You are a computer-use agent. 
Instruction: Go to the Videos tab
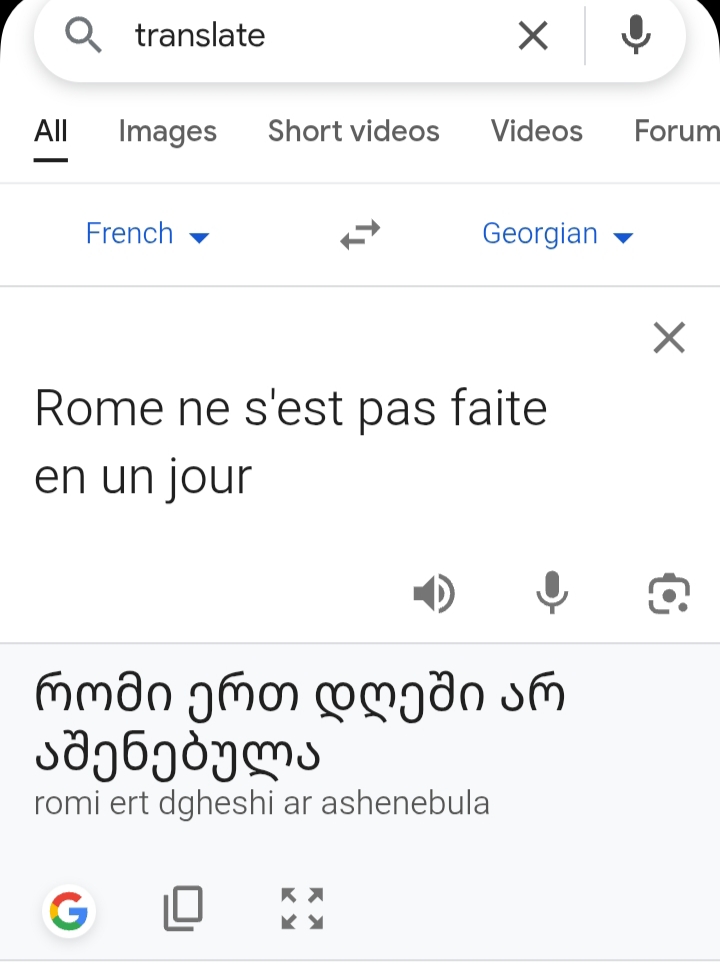536,131
